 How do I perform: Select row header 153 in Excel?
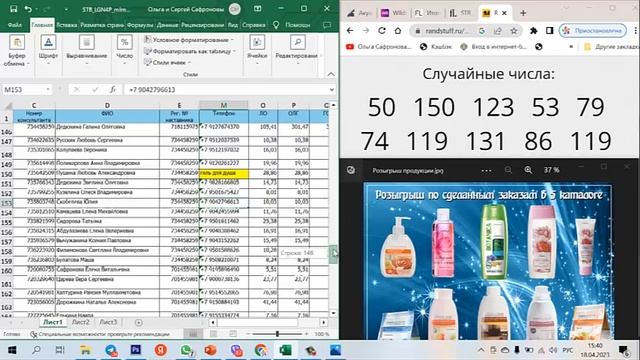[7, 203]
